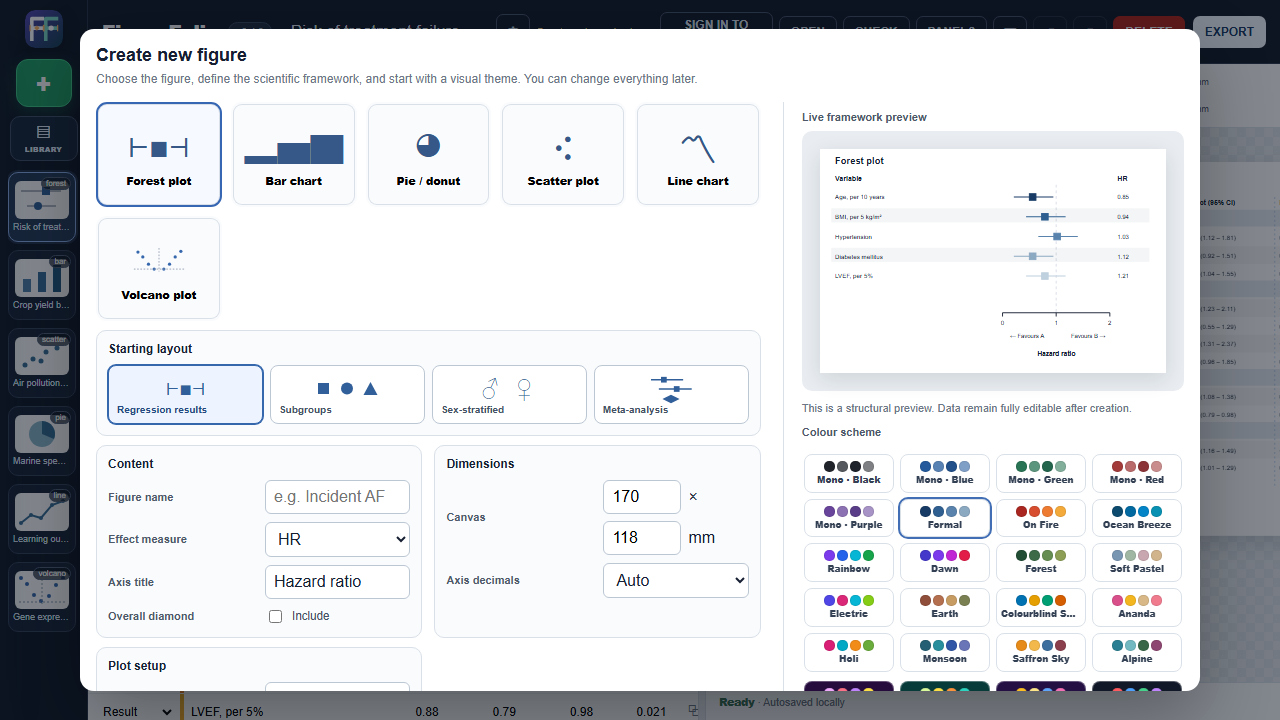
Task: Pick the Monsoon colour scheme
Action: [x=945, y=652]
